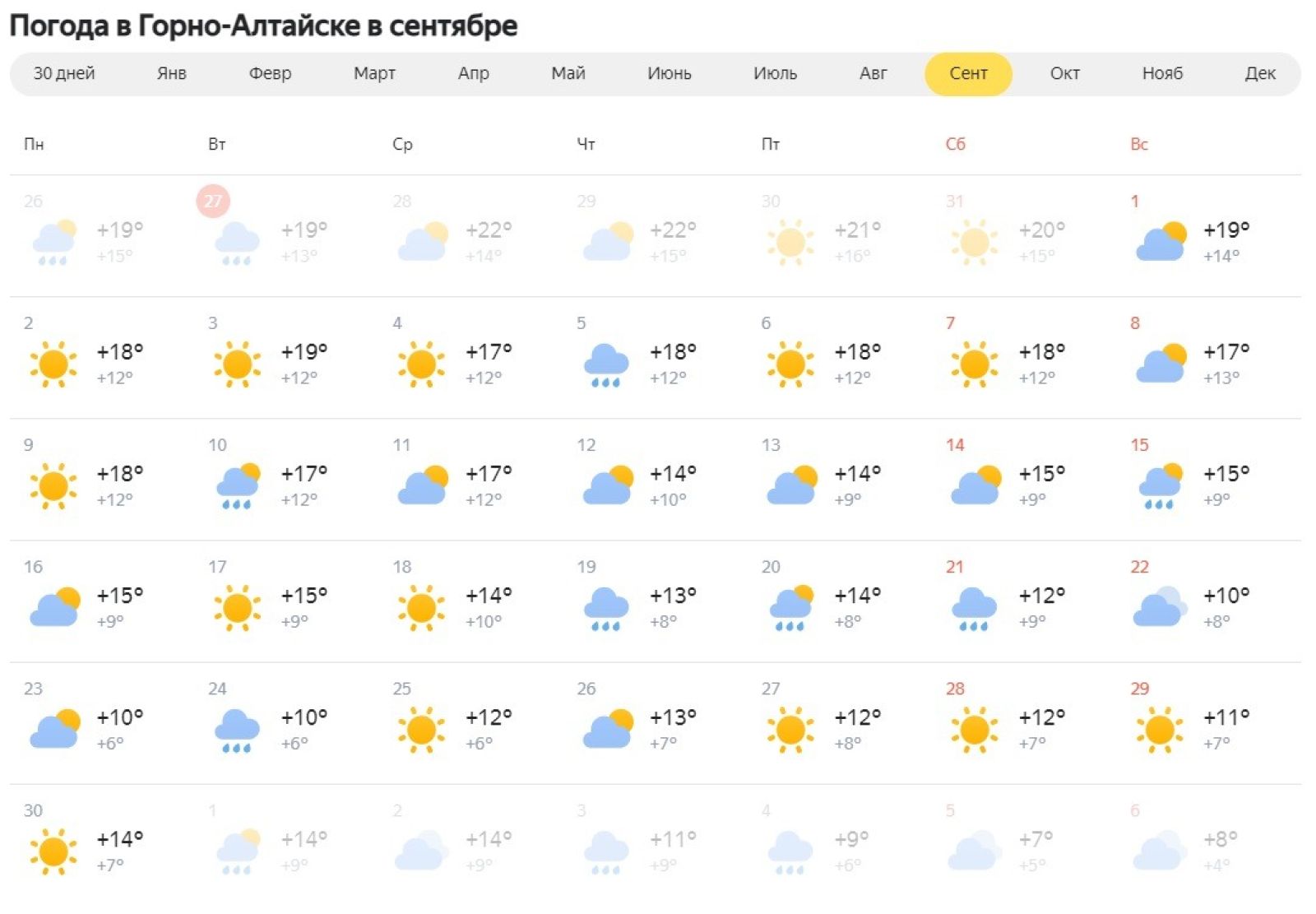
Task: Open the Окт month tab
Action: (x=1064, y=74)
